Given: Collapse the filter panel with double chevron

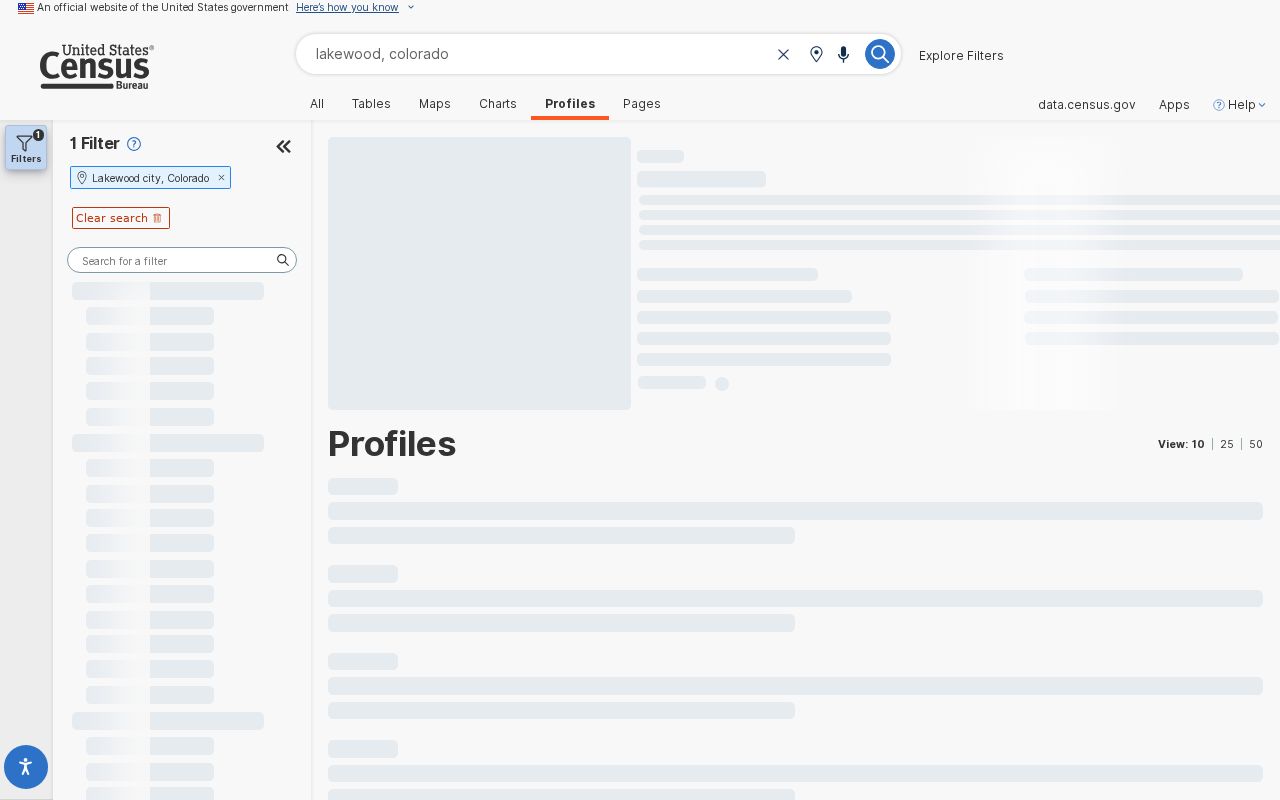Looking at the screenshot, I should coord(284,147).
